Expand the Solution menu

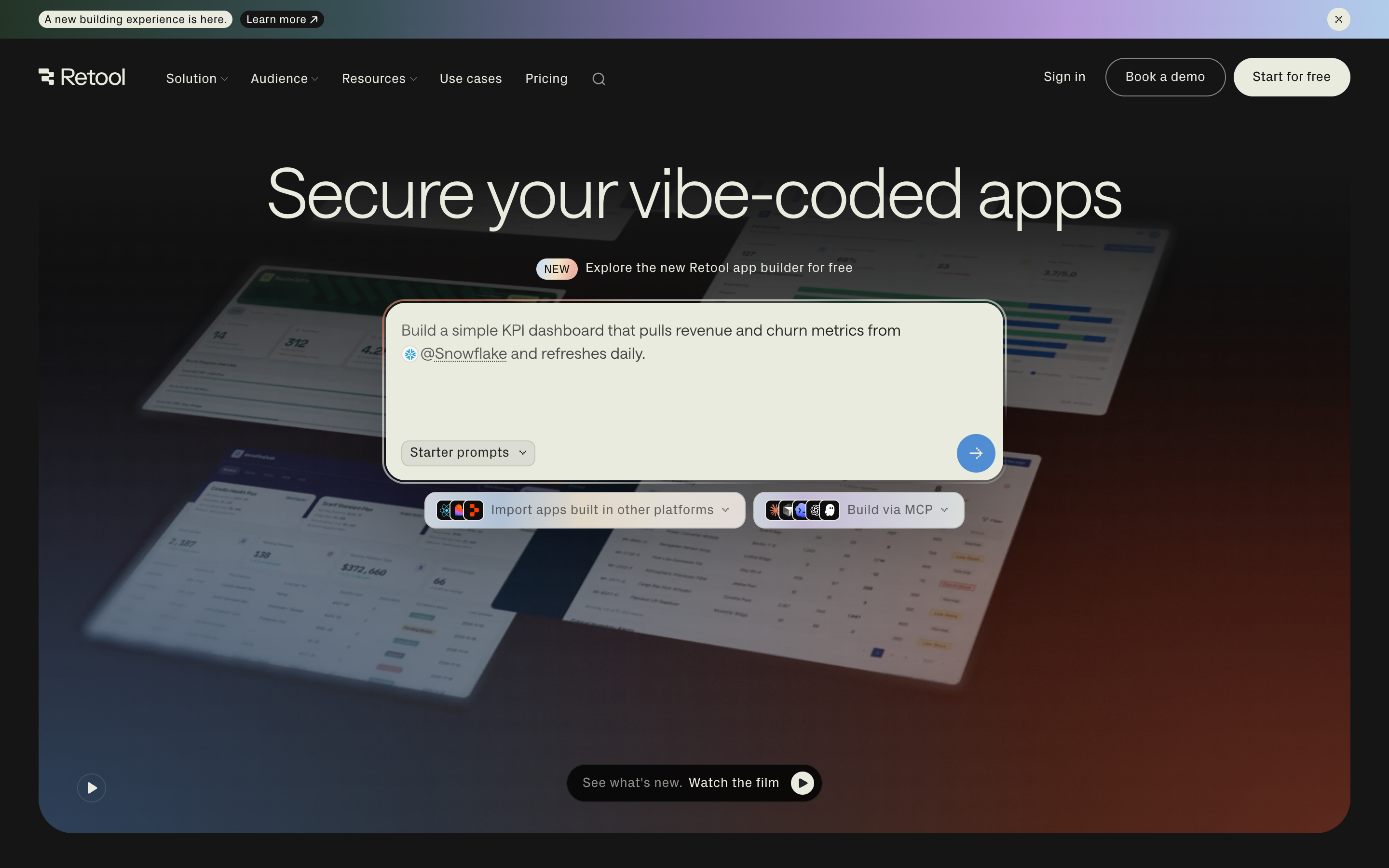197,79
